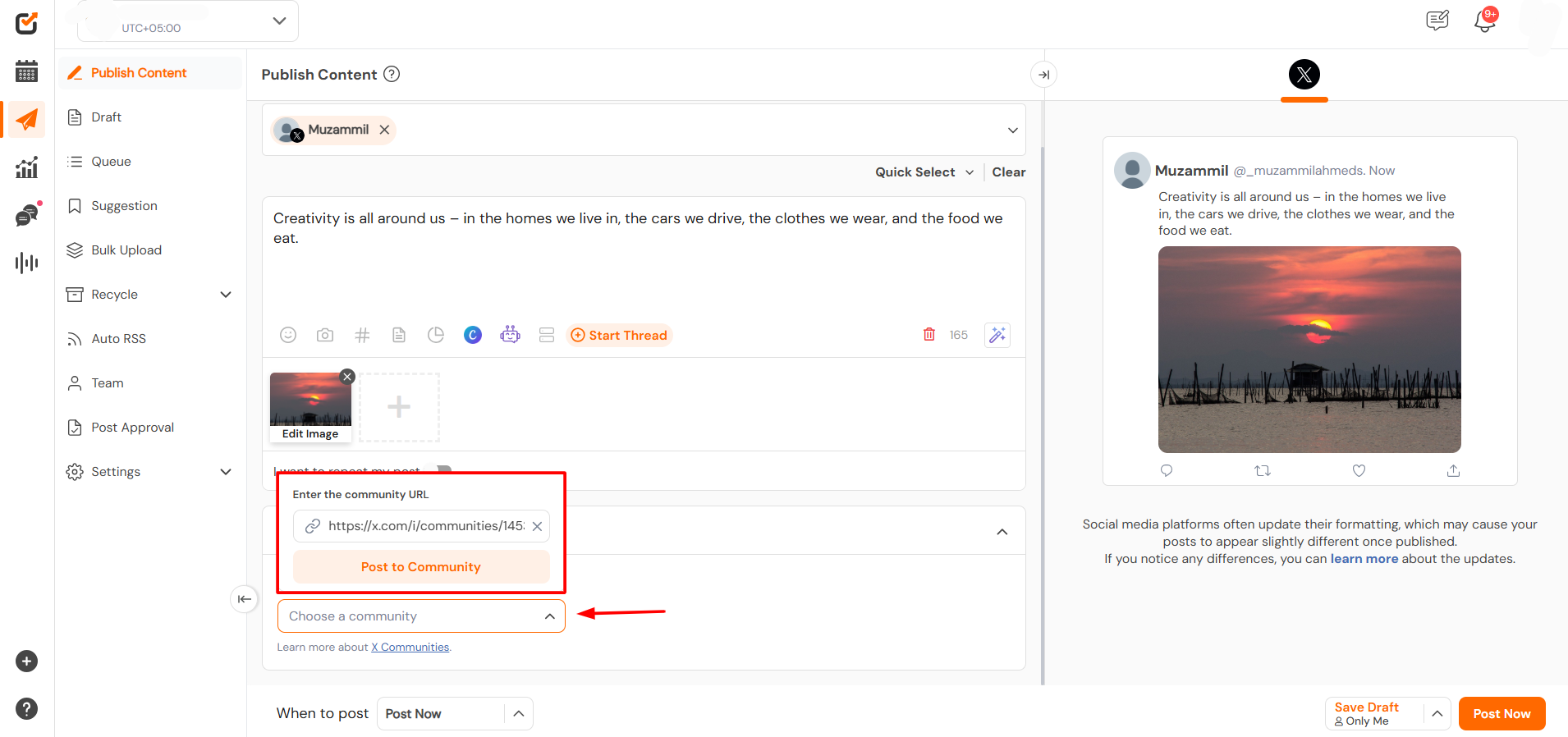Open the robot AI assistant icon
1568x737 pixels.
(510, 335)
